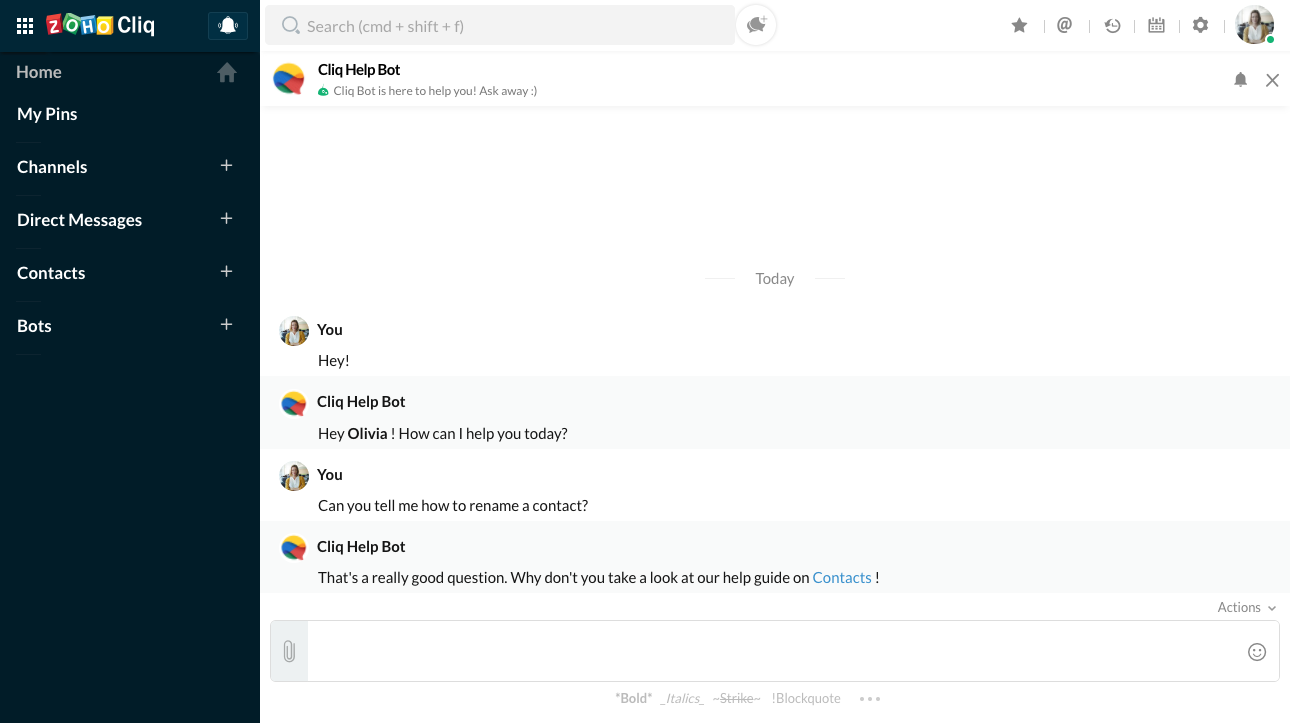Expand Direct Messages with plus
This screenshot has width=1290, height=723.
(226, 218)
